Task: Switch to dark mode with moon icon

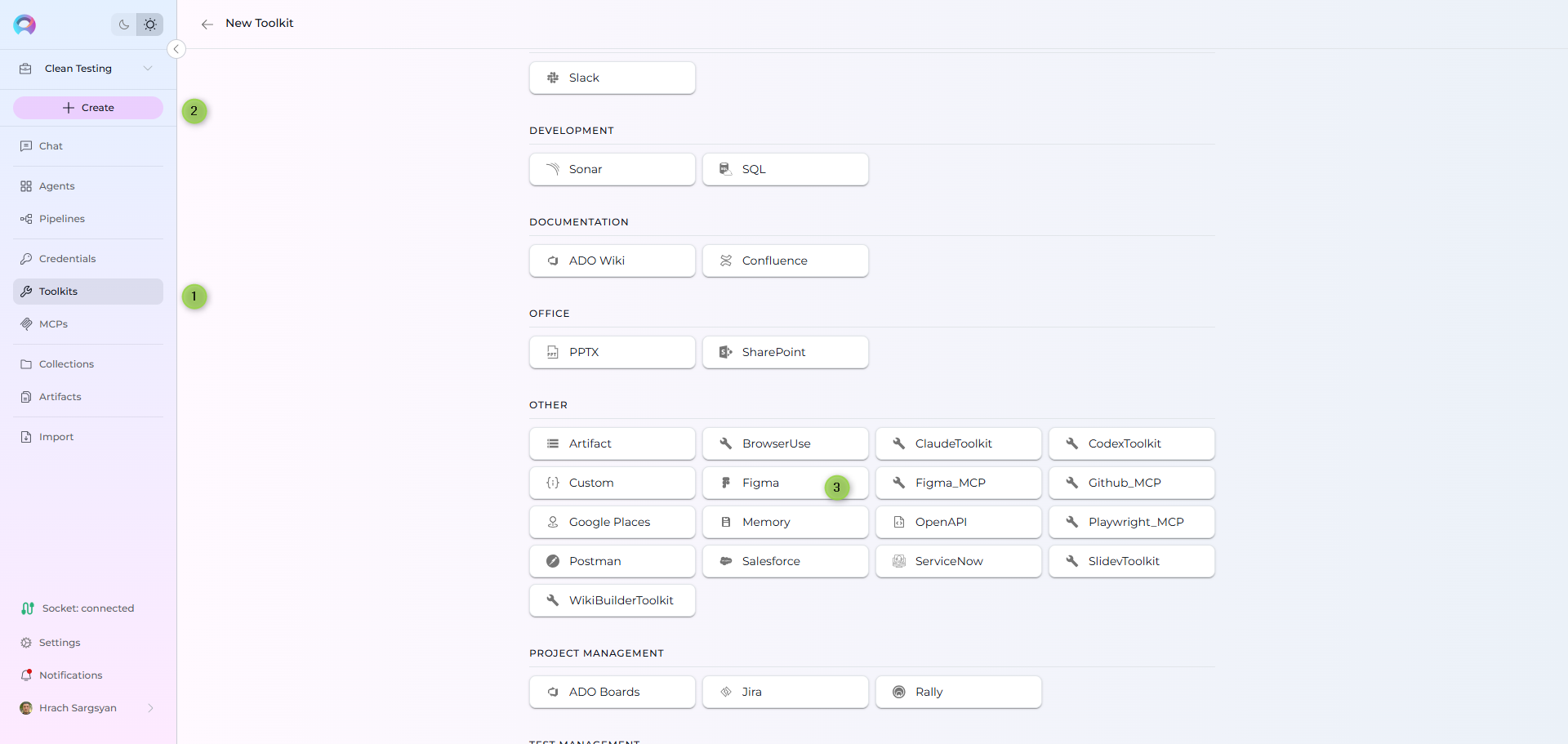Action: 123,25
